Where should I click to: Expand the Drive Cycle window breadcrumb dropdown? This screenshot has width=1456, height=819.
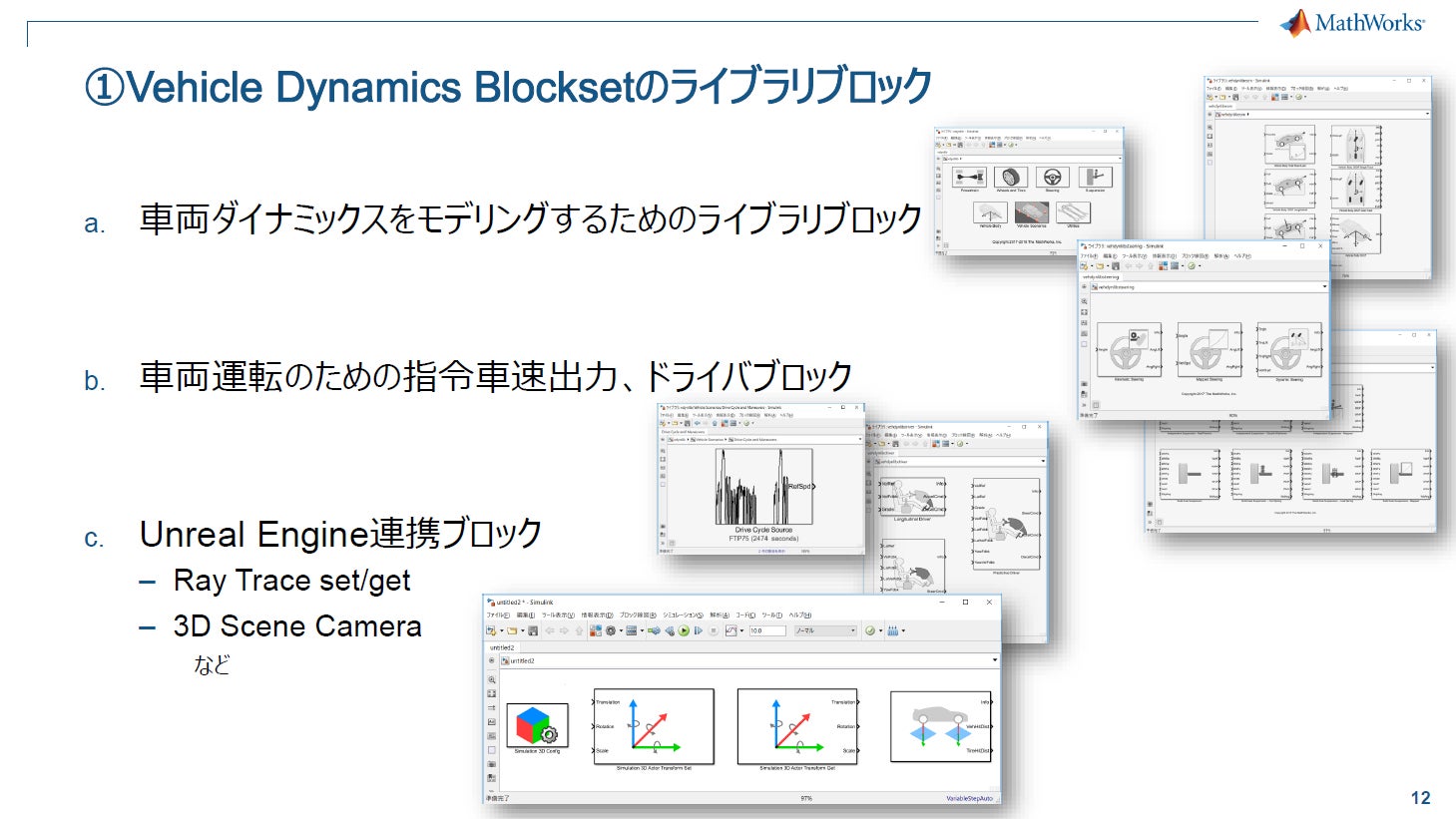tap(860, 440)
